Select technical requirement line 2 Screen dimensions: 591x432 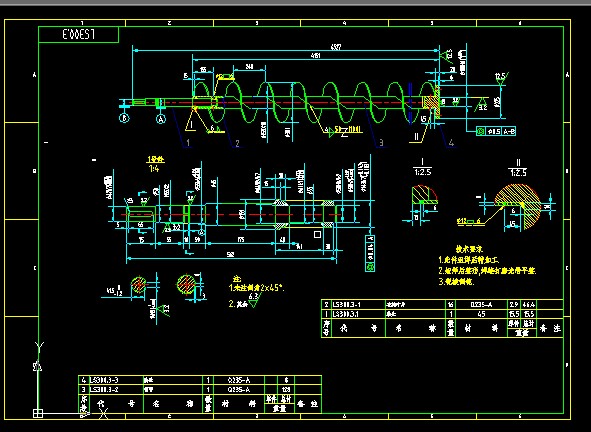(487, 271)
